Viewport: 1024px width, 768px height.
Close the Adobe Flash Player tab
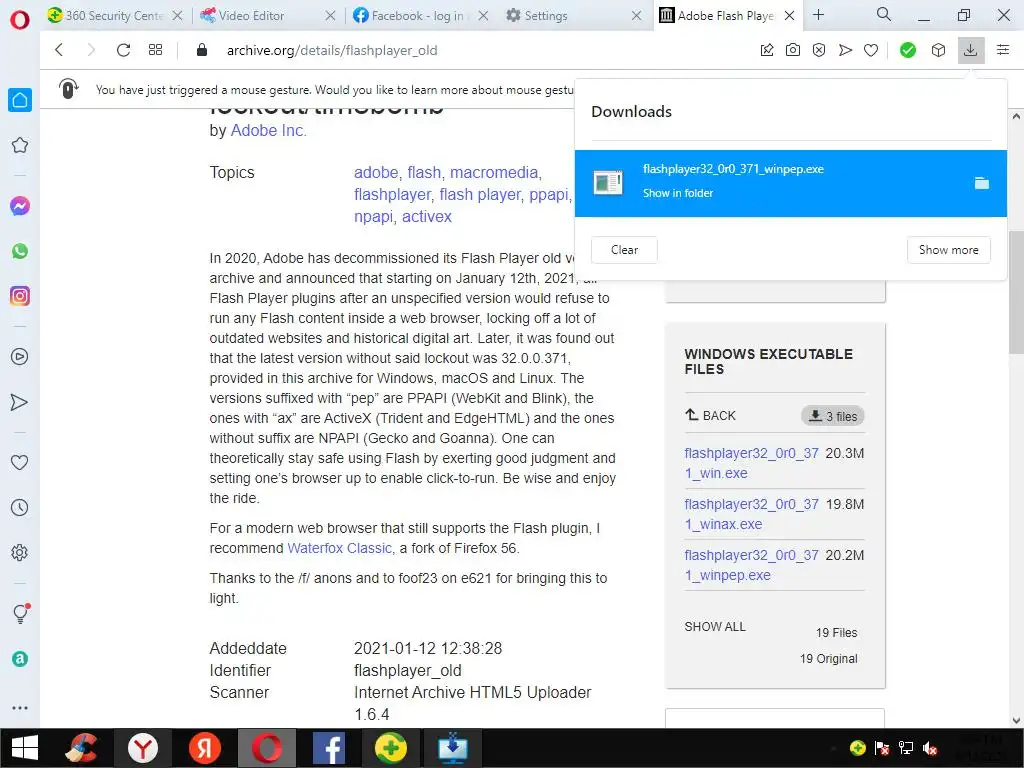coord(790,16)
